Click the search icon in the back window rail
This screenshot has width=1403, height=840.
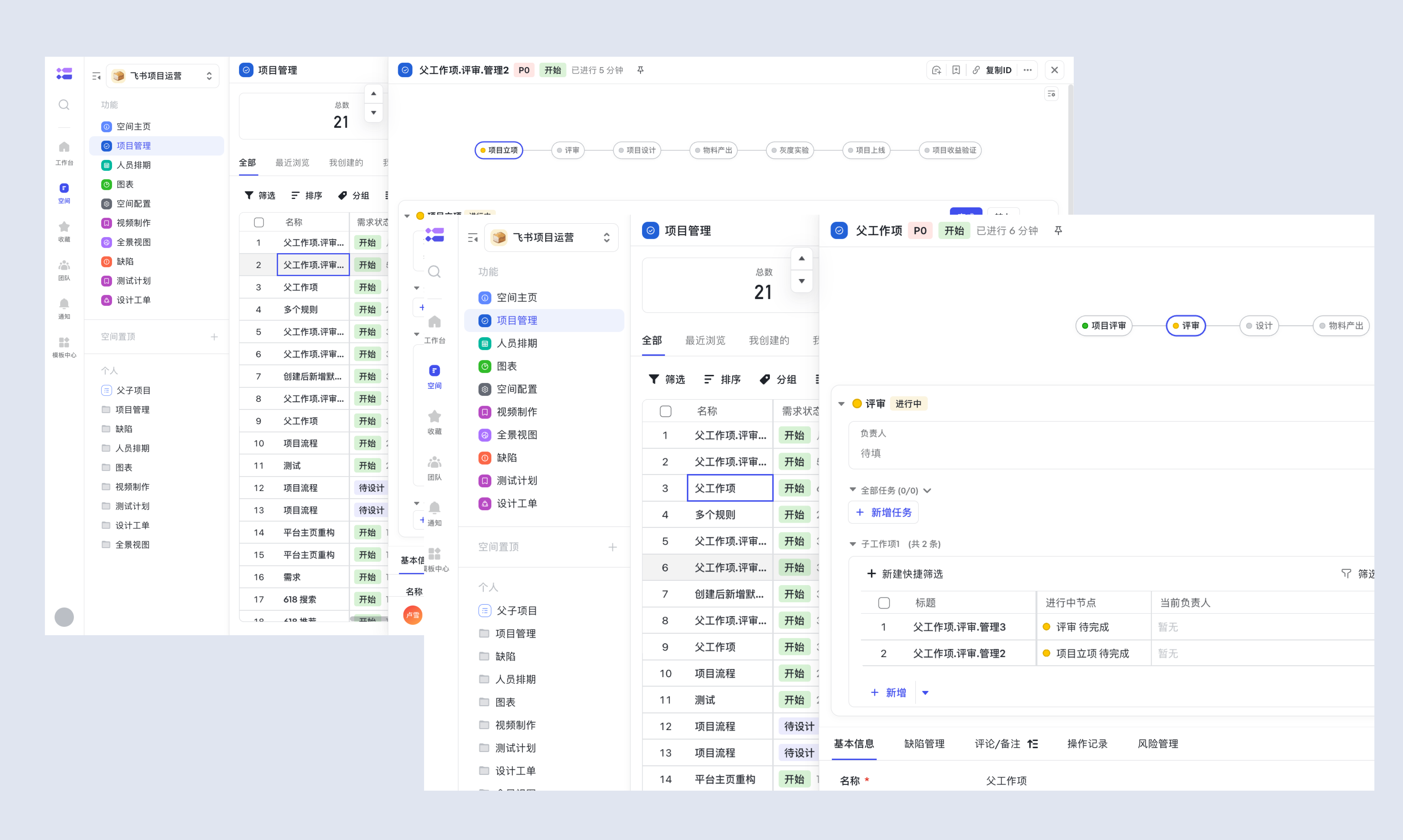click(x=64, y=105)
